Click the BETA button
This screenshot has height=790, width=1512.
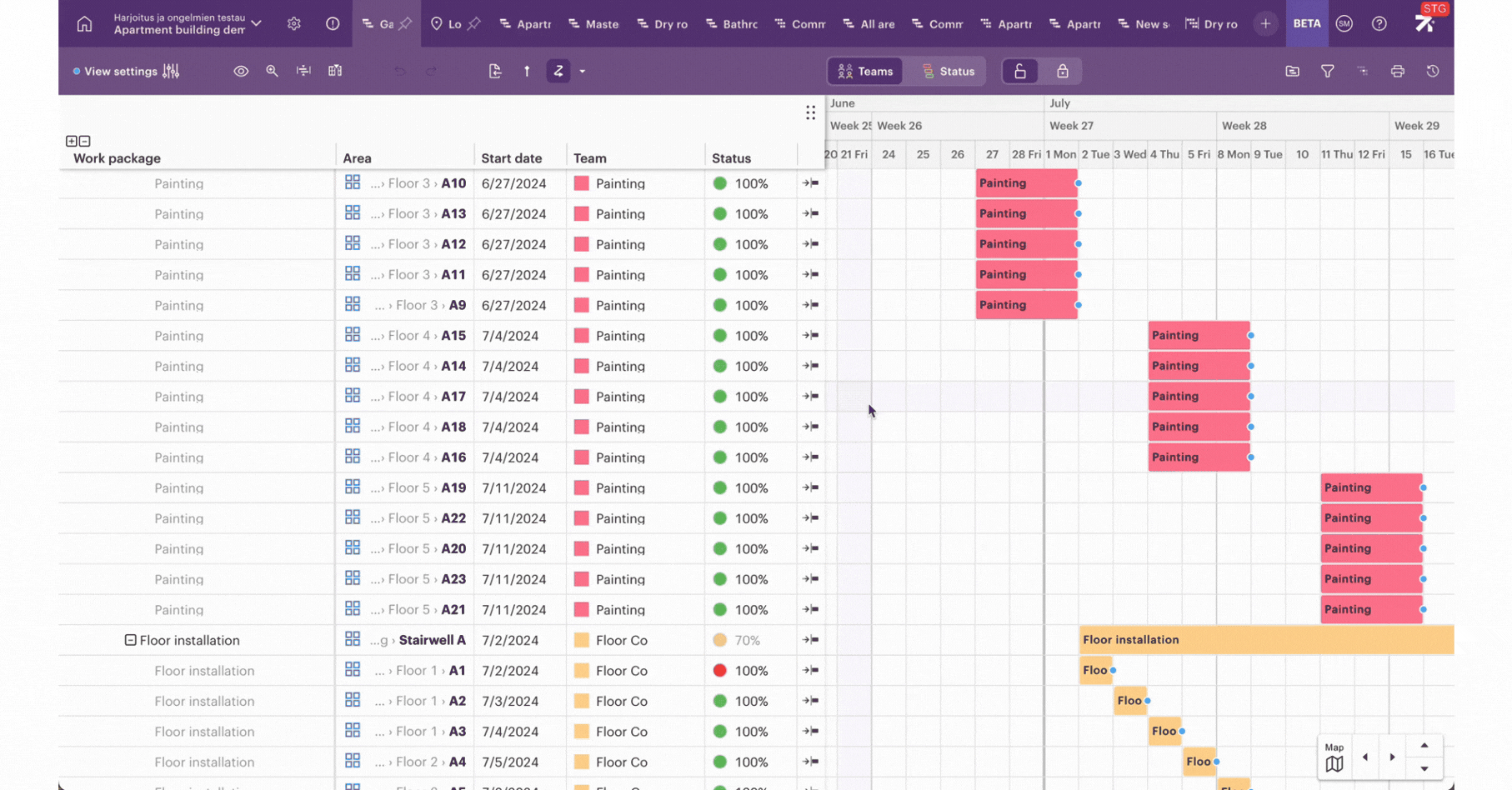tap(1306, 24)
